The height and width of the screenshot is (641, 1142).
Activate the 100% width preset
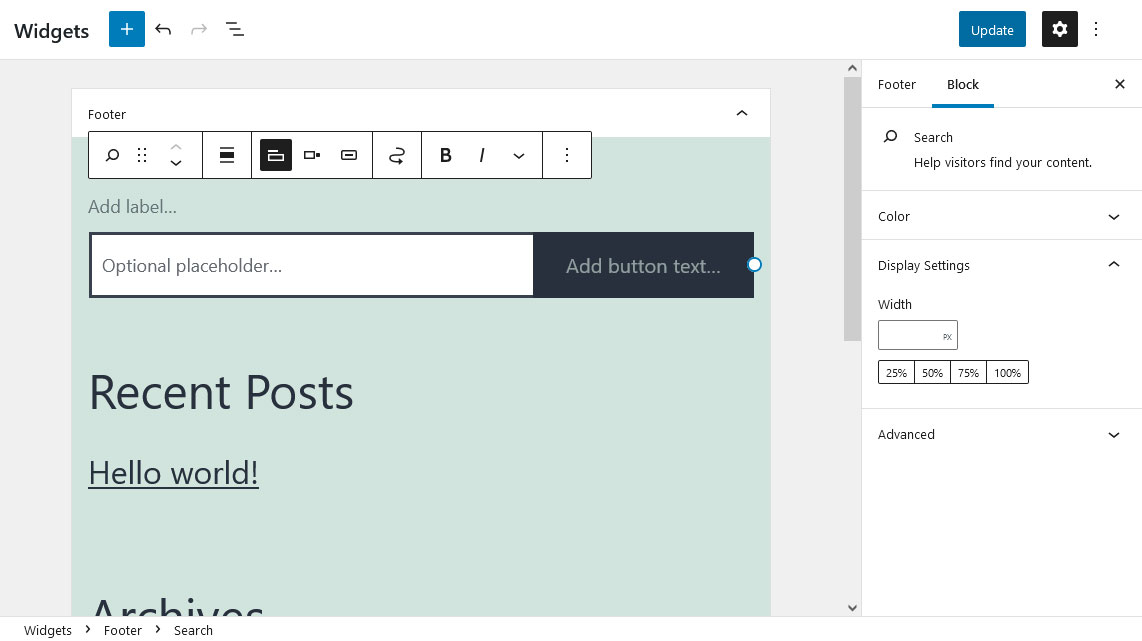point(1007,371)
